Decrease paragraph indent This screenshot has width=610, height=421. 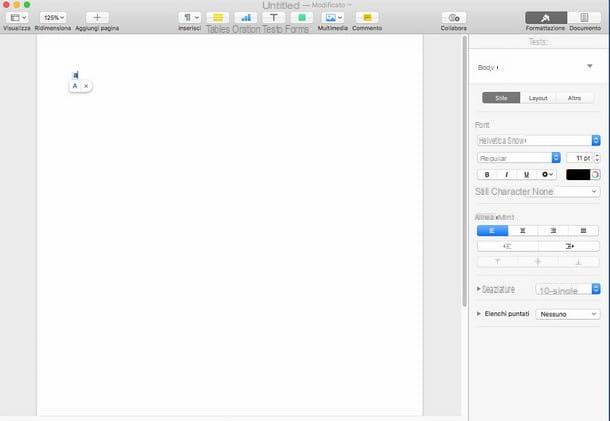click(x=507, y=246)
